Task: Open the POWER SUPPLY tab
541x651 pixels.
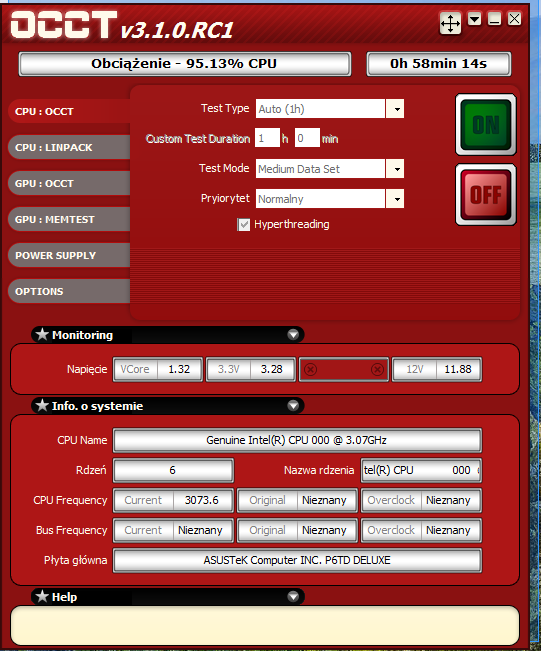Action: (x=69, y=255)
